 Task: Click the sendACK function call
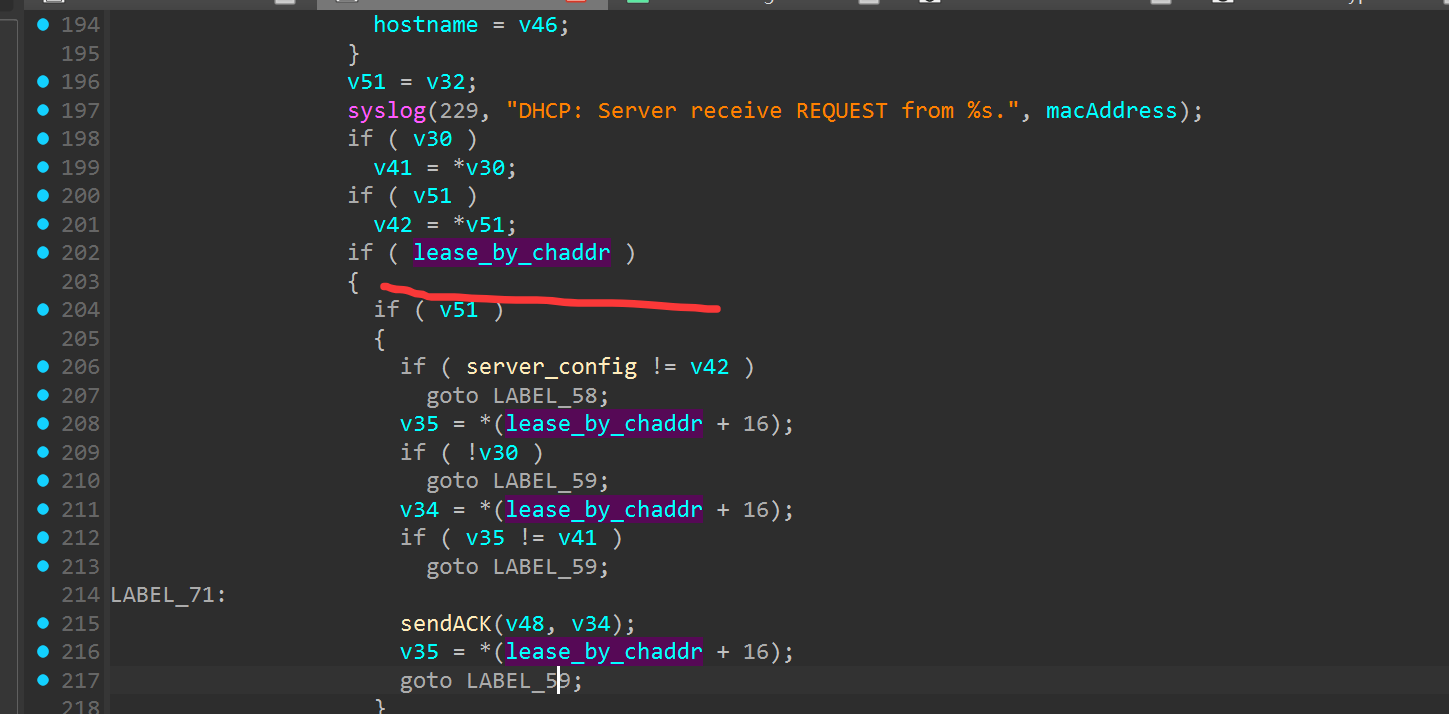(446, 624)
